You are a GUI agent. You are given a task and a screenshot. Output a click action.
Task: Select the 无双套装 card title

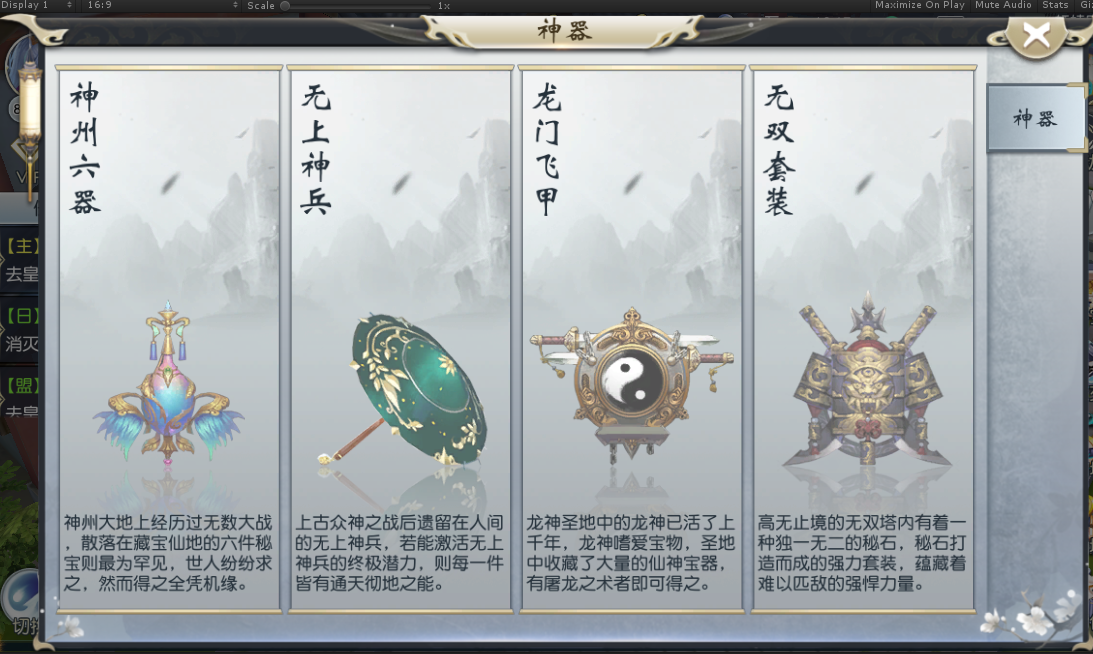tap(779, 149)
